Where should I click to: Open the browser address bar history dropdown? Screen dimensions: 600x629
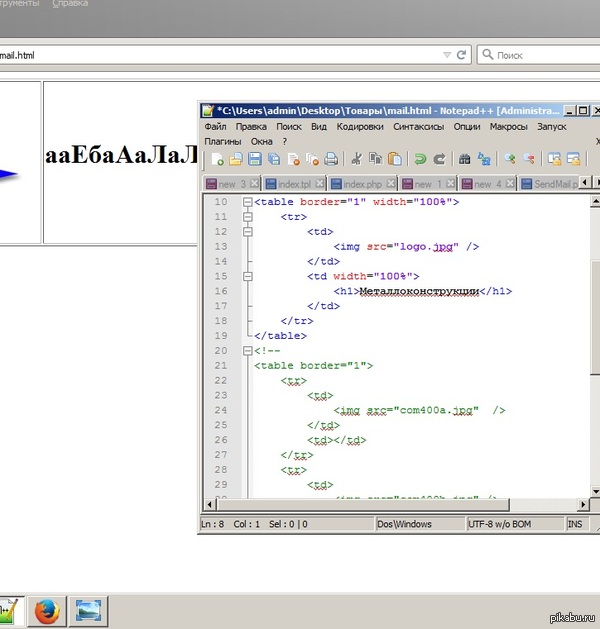pos(446,55)
